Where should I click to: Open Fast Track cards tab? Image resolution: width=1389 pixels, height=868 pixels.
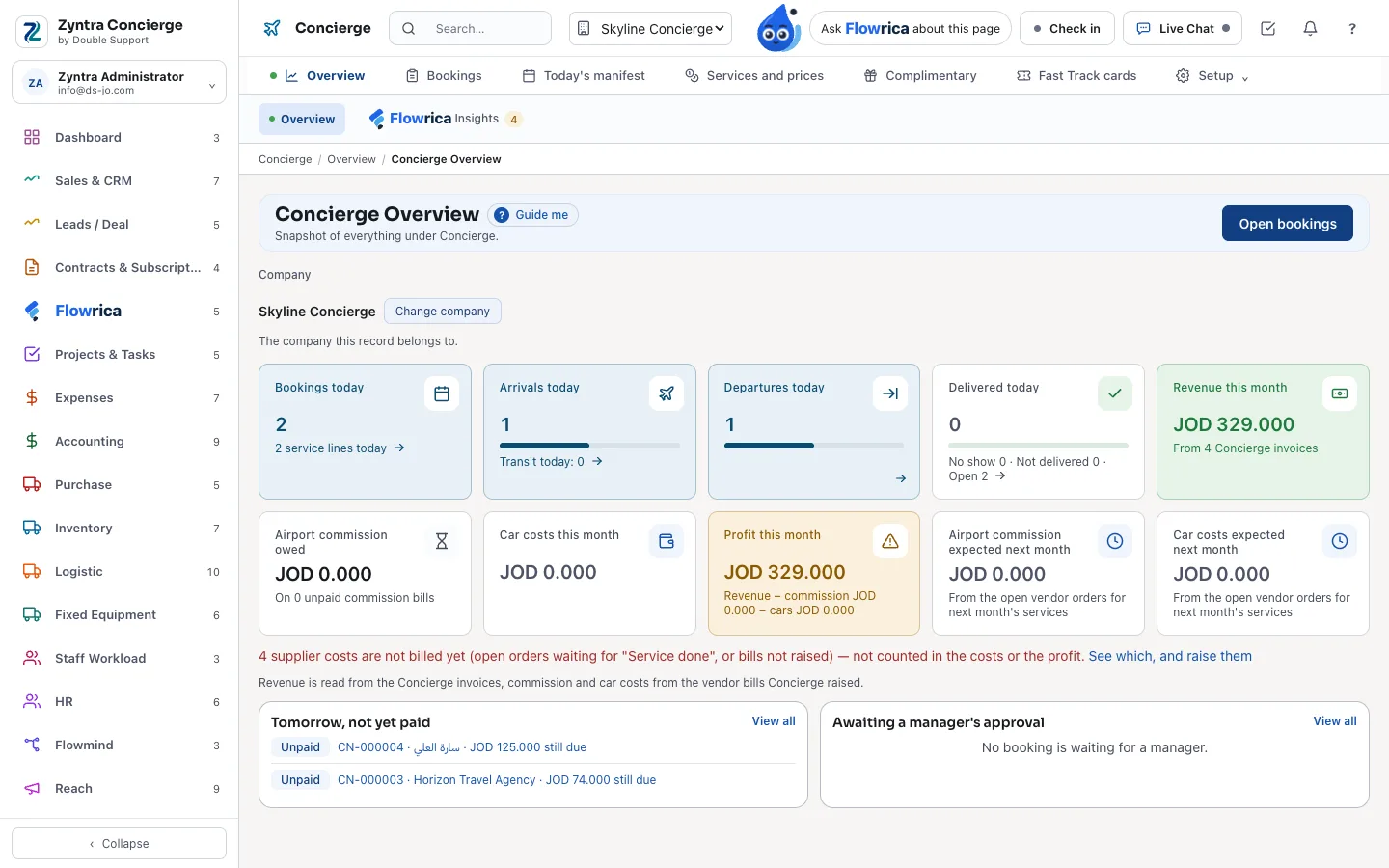[x=1076, y=75]
